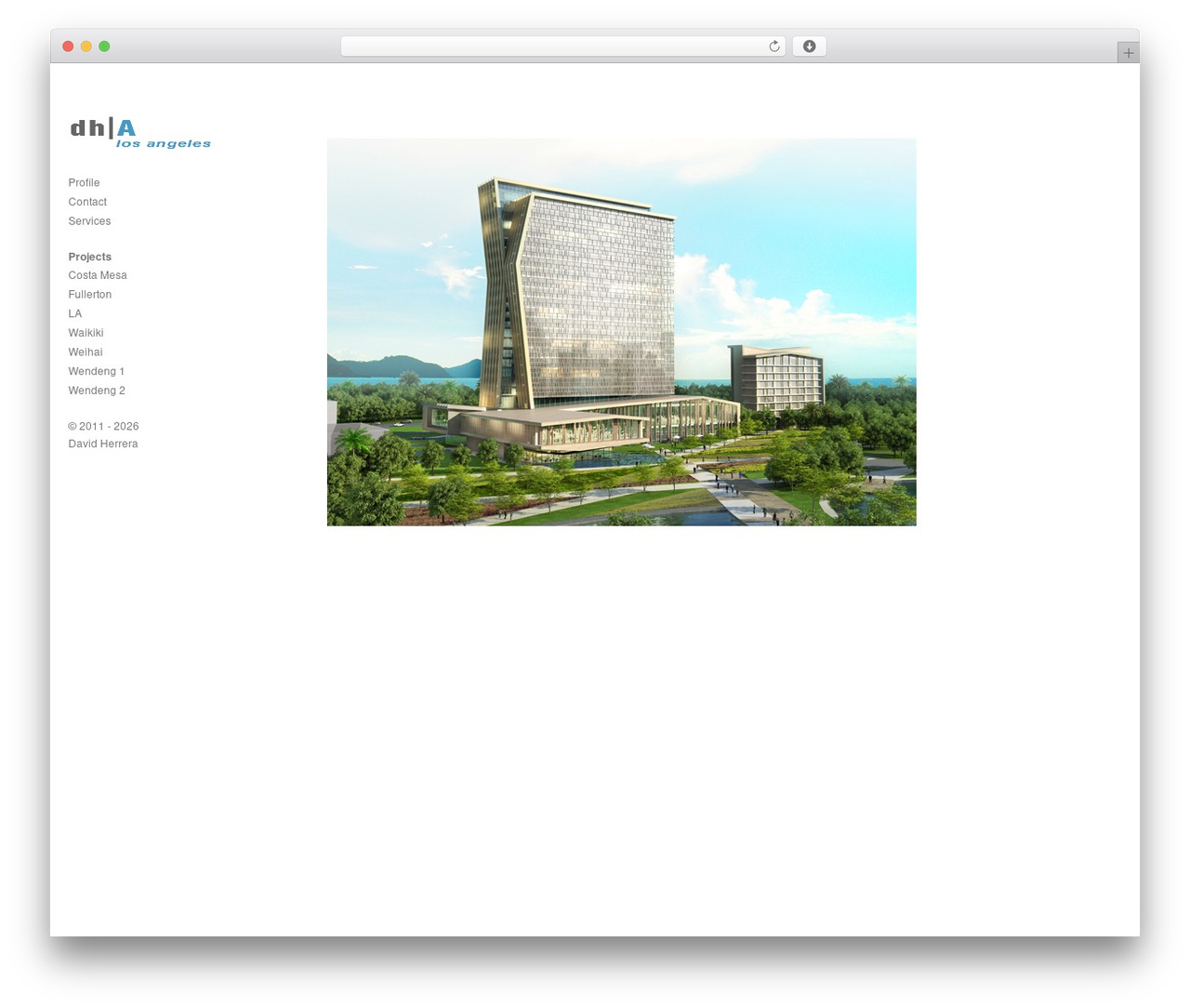Open a new tab with plus button
The image size is (1190, 1008).
(1128, 53)
